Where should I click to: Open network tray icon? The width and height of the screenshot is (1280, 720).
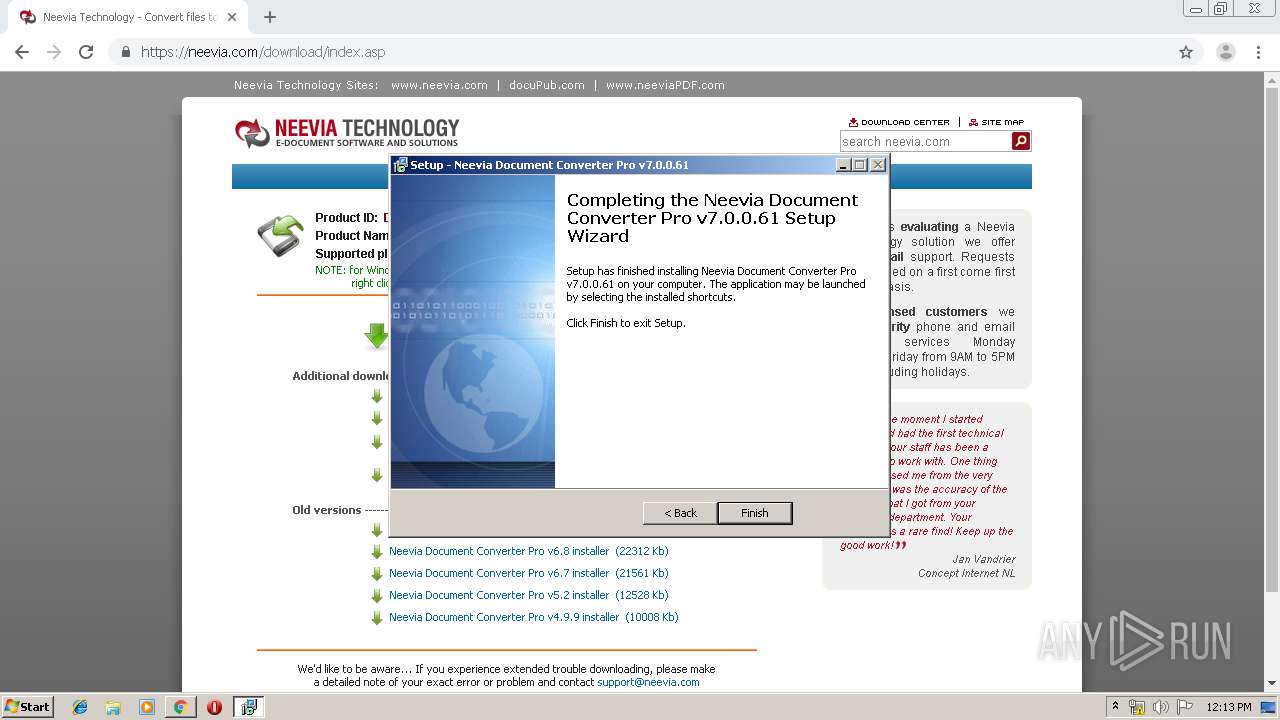[x=1137, y=707]
